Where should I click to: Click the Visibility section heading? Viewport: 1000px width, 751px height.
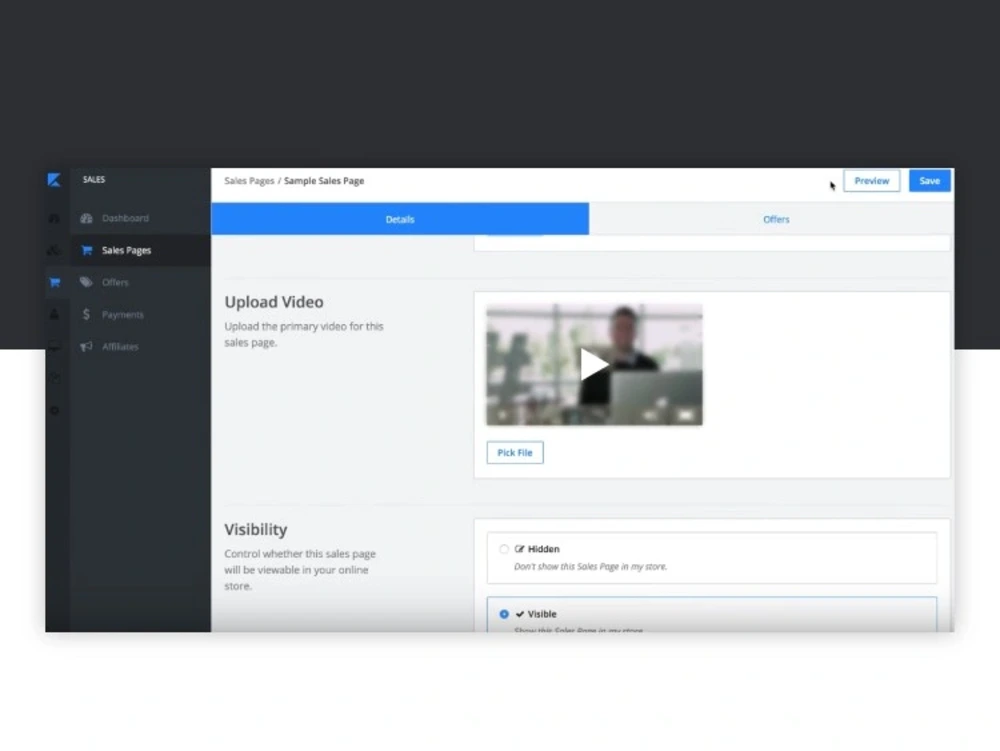(x=256, y=529)
